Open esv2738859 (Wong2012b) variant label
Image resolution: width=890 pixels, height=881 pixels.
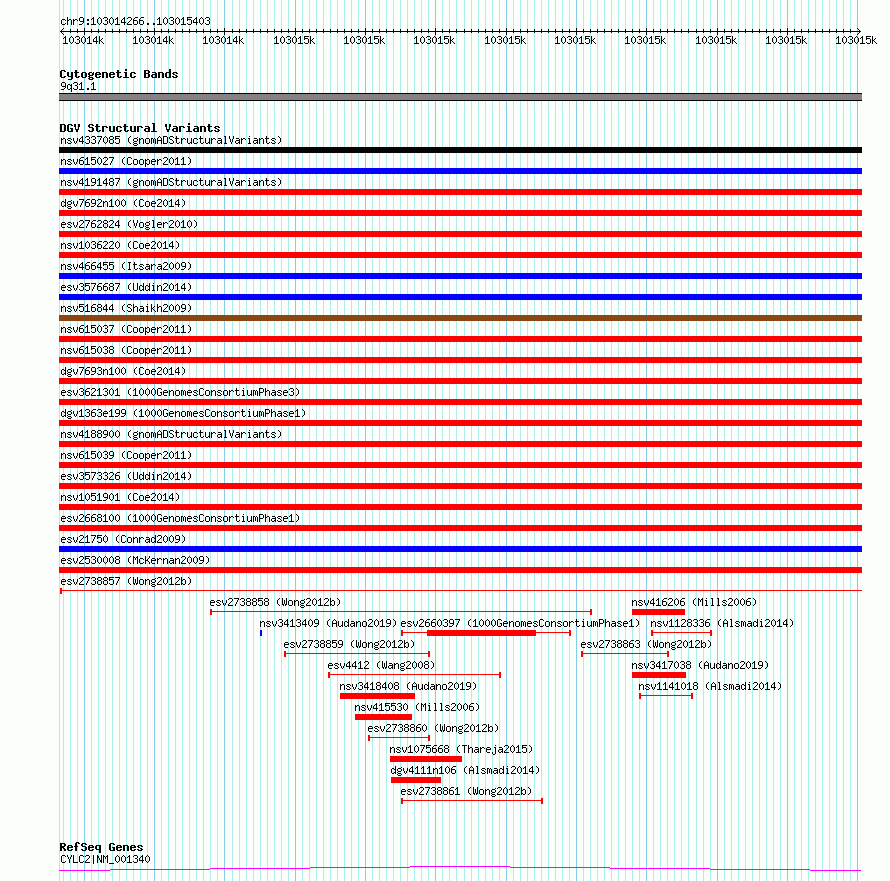coord(349,644)
